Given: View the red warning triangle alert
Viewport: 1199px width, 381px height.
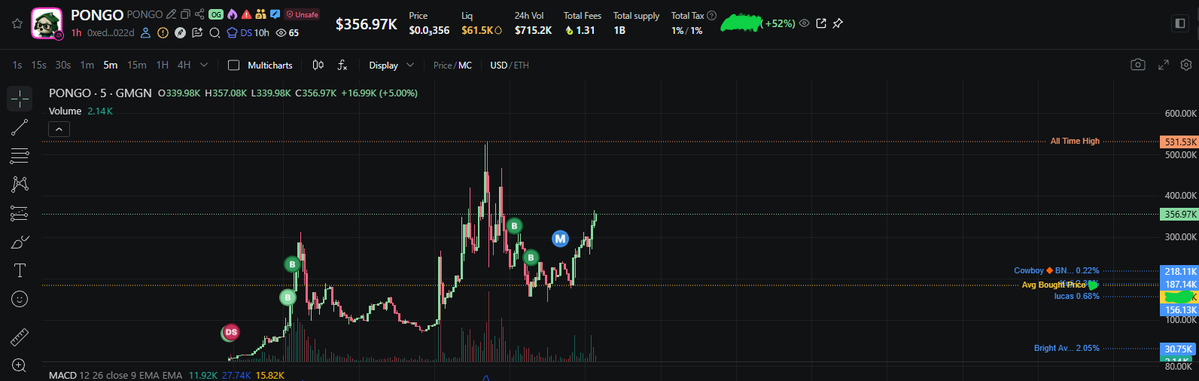Looking at the screenshot, I should (x=246, y=15).
